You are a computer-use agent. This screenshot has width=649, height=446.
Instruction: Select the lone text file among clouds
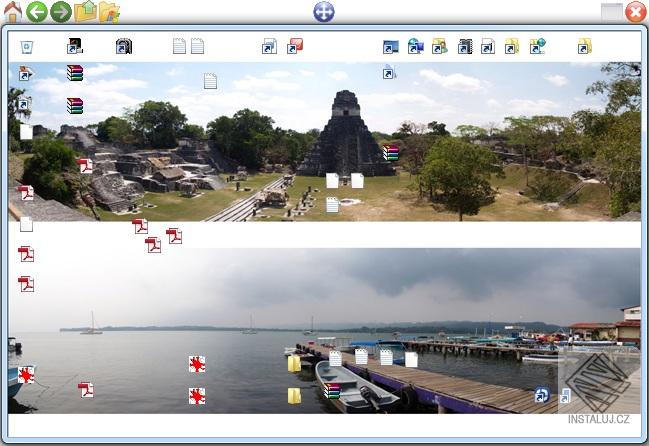210,81
